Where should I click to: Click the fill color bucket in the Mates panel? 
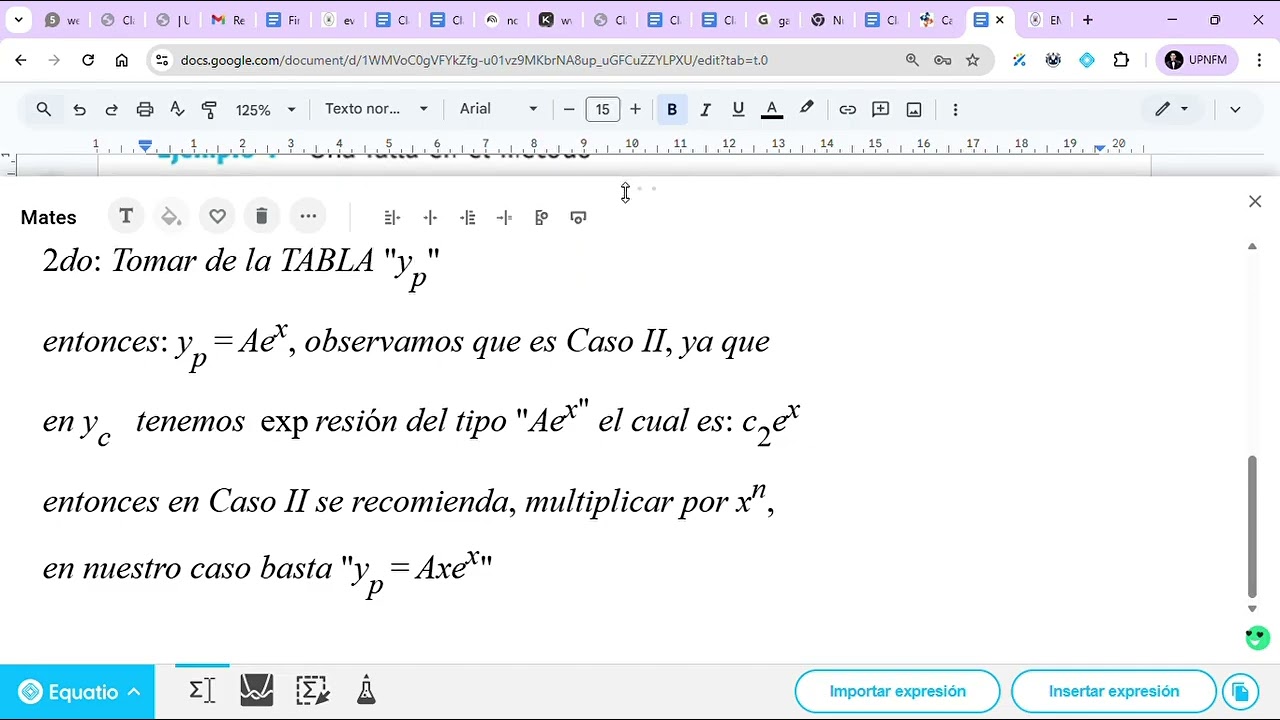pos(171,217)
